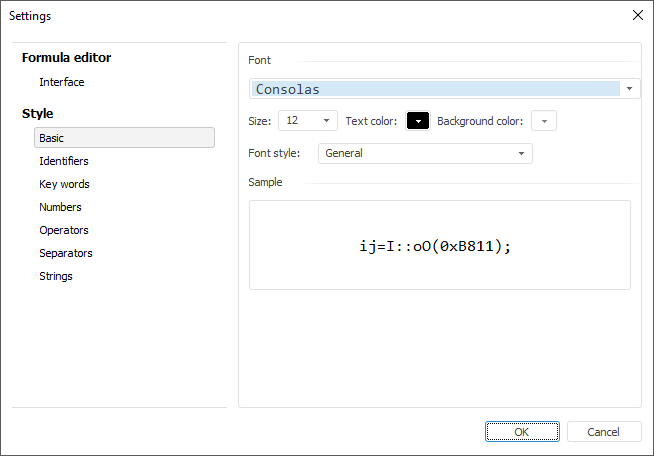Open the Font style General dropdown
Viewport: 654px width, 456px height.
point(521,153)
